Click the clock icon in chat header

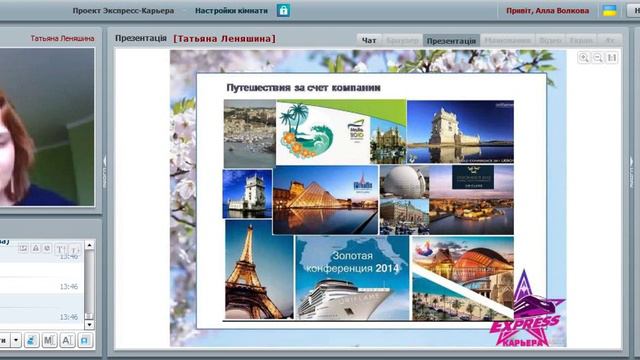[x=47, y=248]
